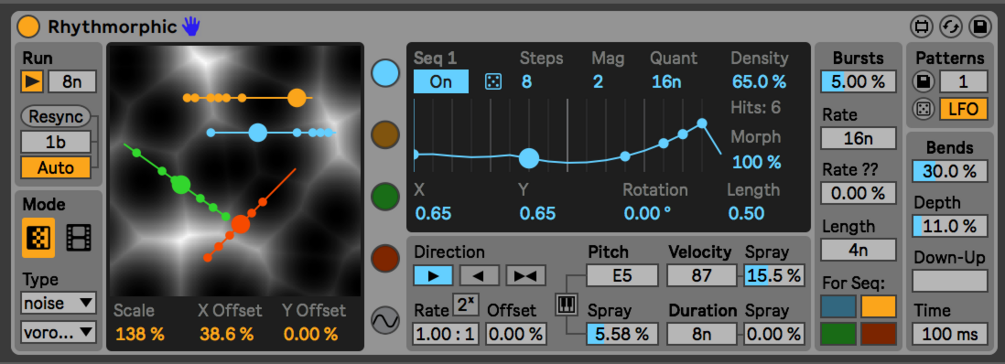Select the brown sequence 2 circle
The height and width of the screenshot is (364, 1005).
pyautogui.click(x=385, y=135)
